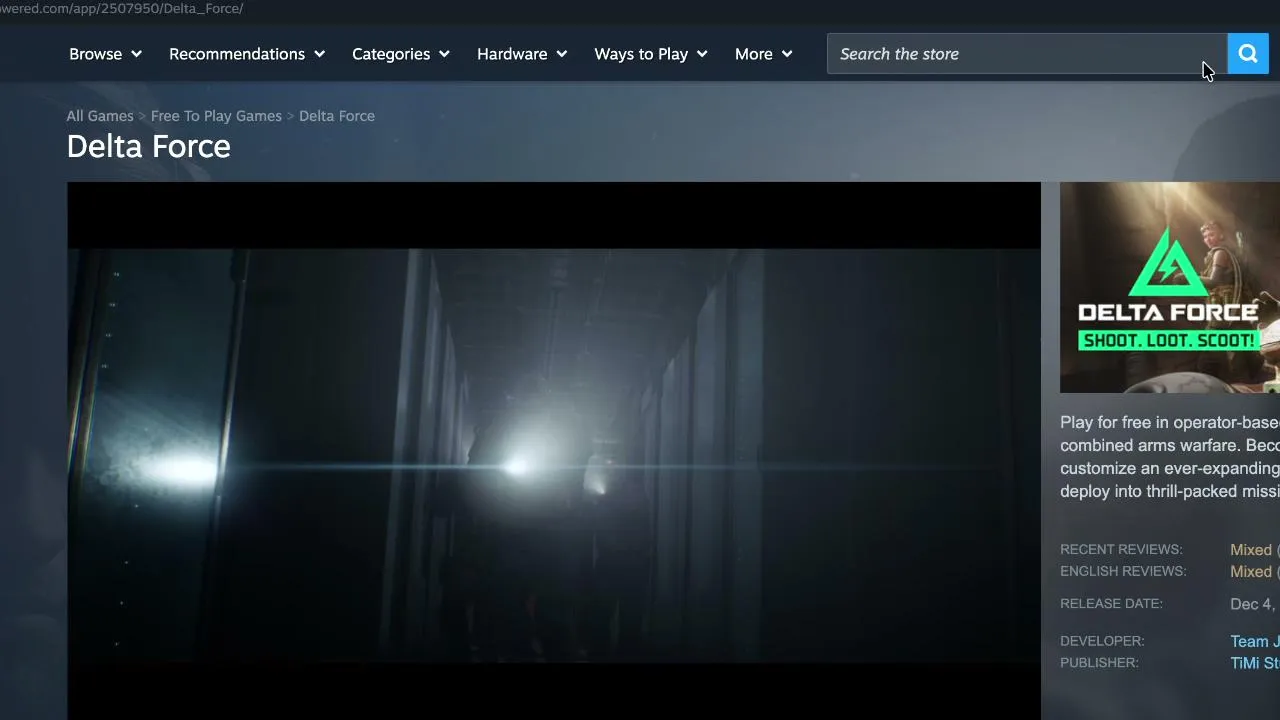The image size is (1280, 720).
Task: Open the Browse menu
Action: 105,54
